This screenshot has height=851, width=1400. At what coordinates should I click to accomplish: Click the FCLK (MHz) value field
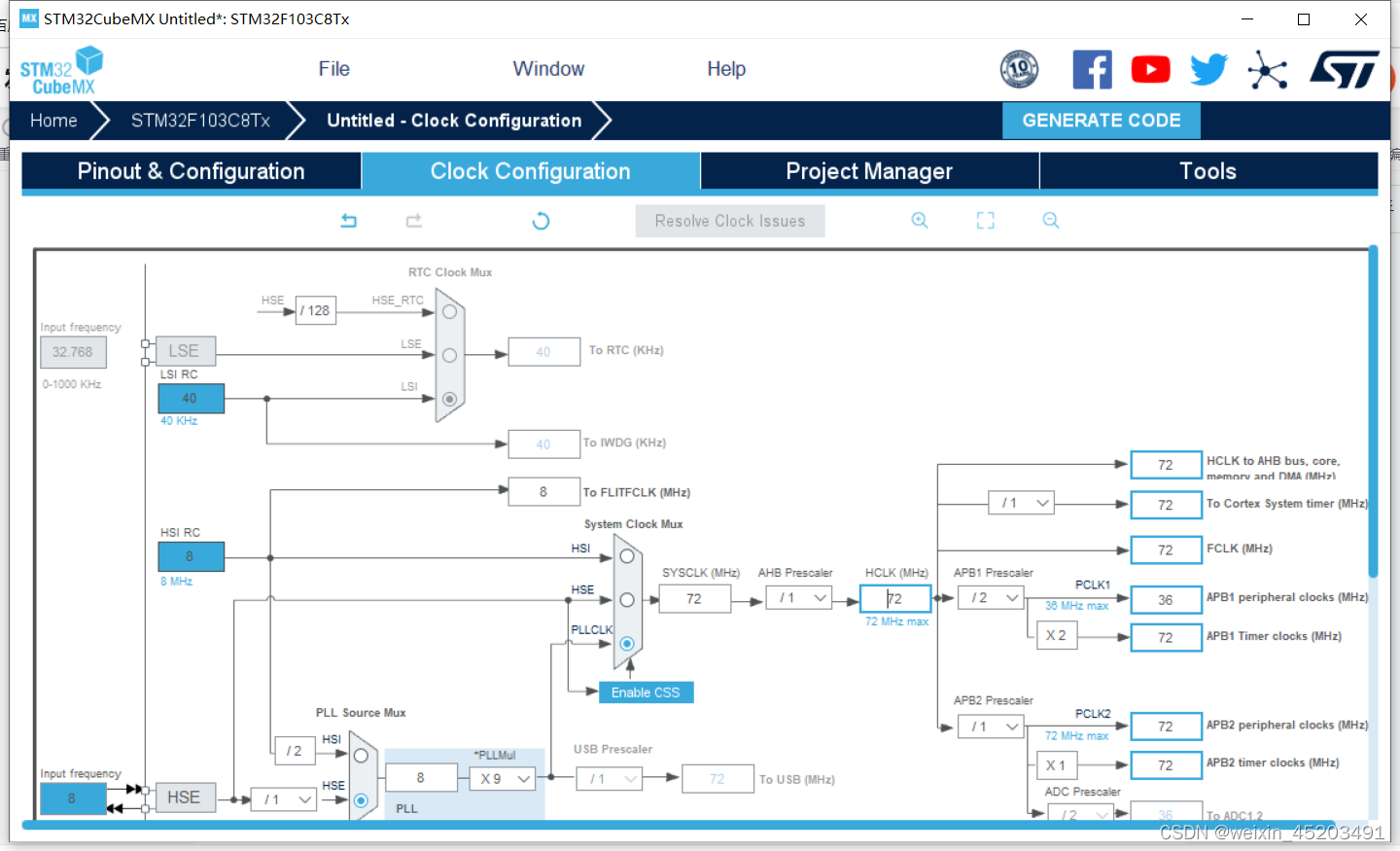pyautogui.click(x=1167, y=550)
